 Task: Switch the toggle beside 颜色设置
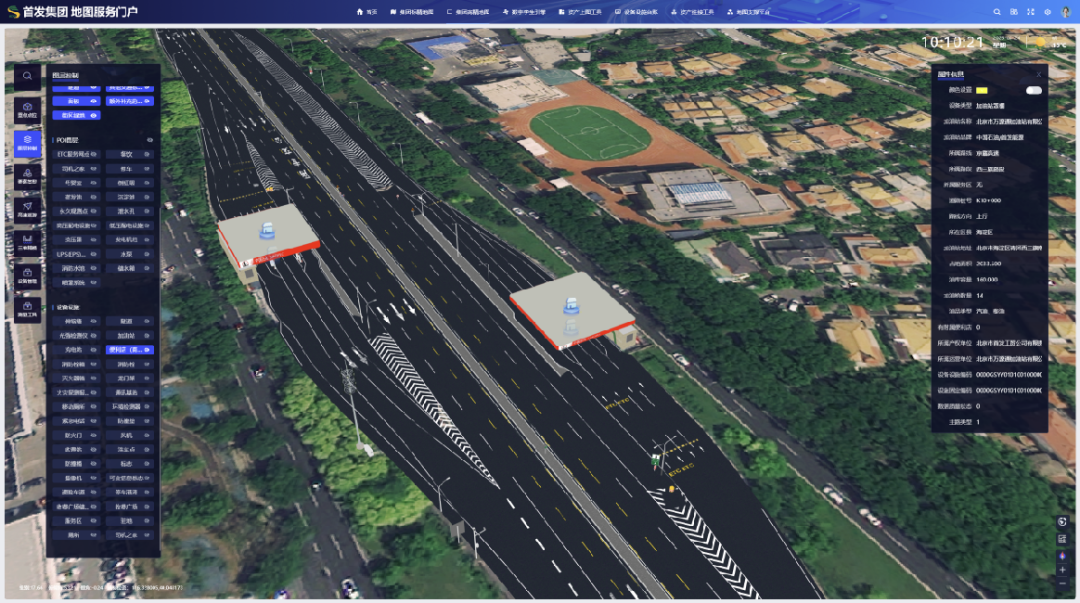pyautogui.click(x=1033, y=90)
